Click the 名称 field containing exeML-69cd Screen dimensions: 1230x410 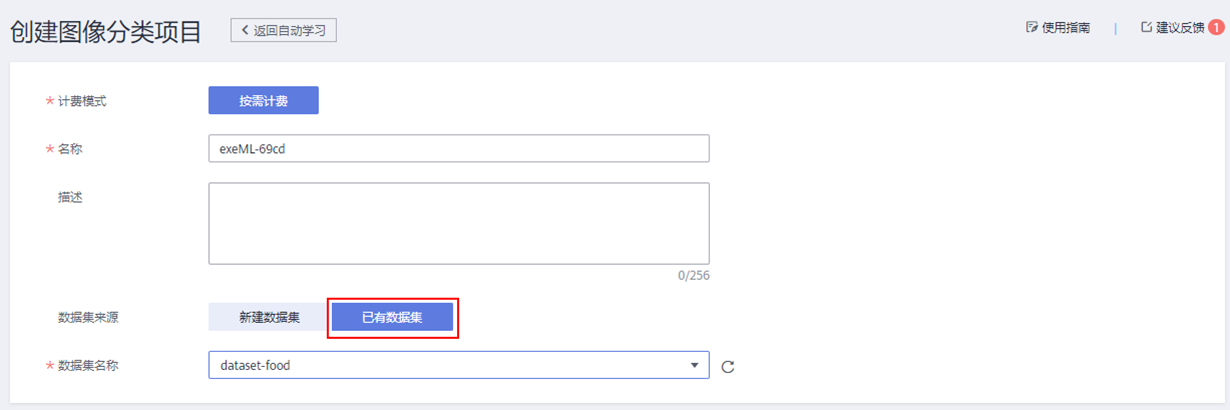(x=458, y=148)
